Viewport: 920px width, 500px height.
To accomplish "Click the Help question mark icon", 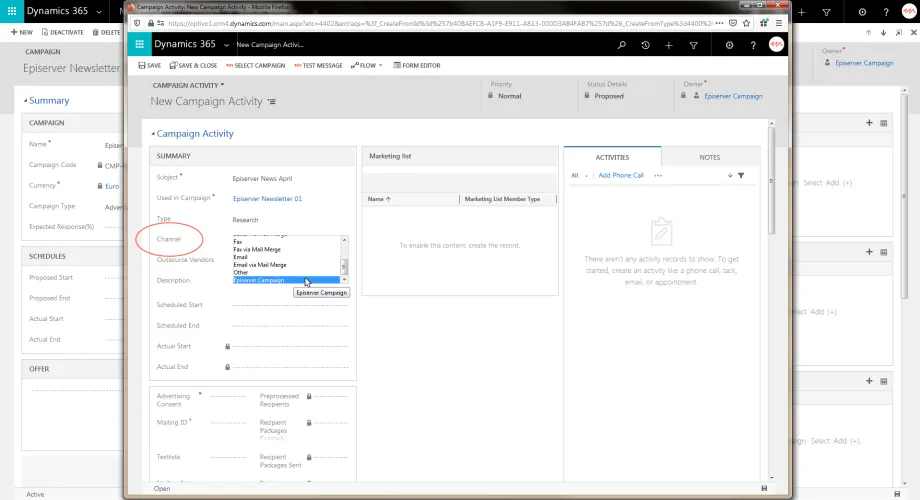I will coord(753,45).
